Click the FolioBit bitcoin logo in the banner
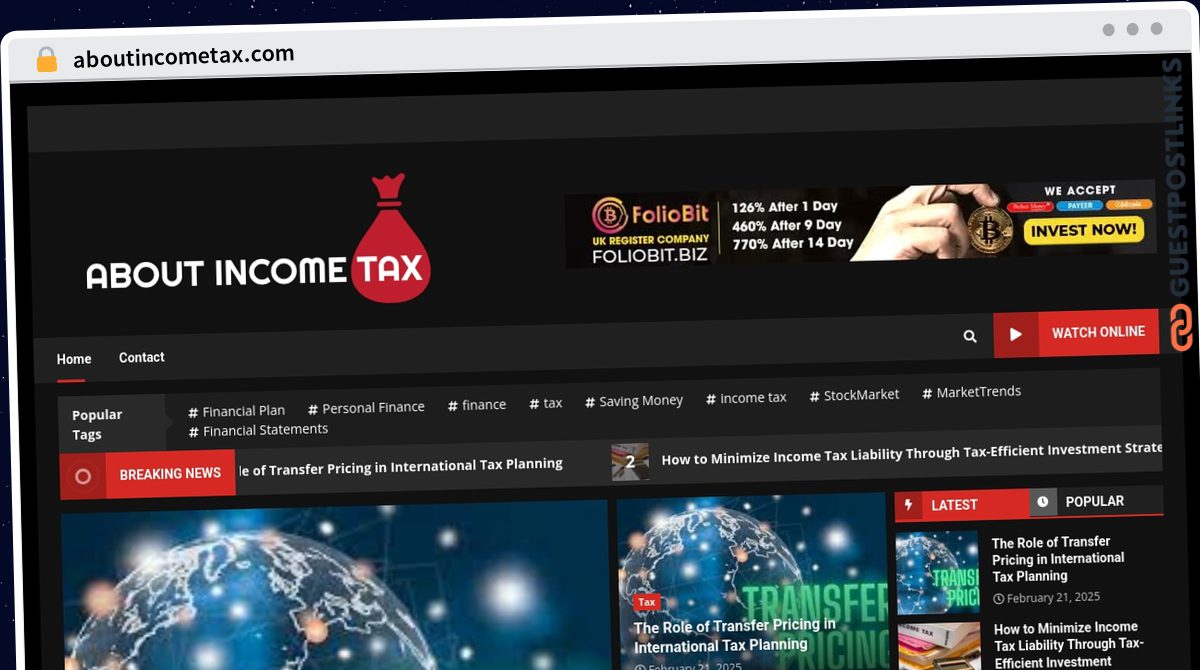 point(609,215)
